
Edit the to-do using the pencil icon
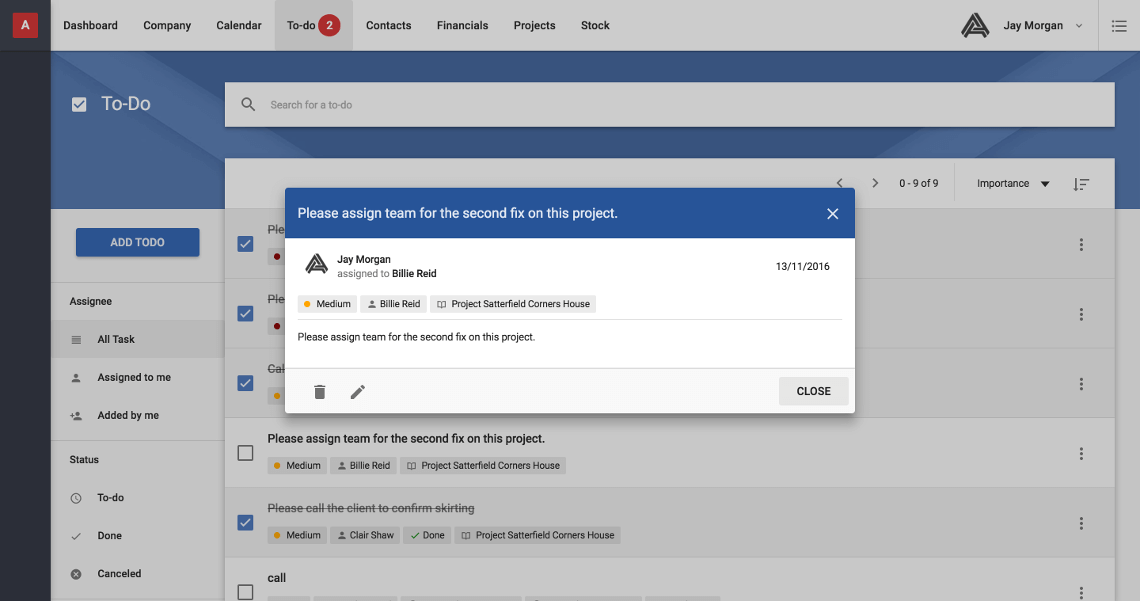358,392
